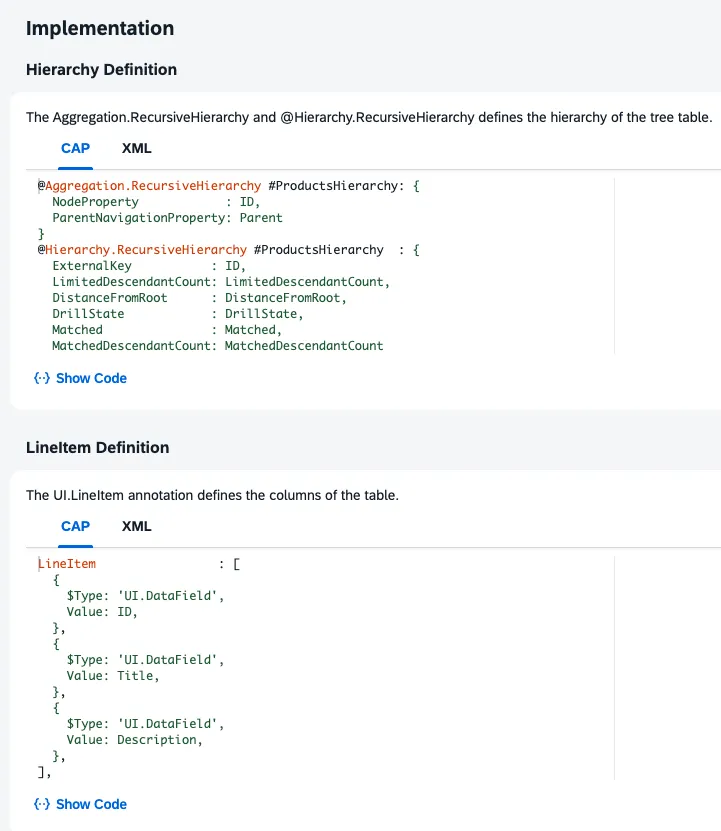The width and height of the screenshot is (721, 831).
Task: Expand Show Code for the hierarchy annotation snippet
Action: tap(91, 378)
